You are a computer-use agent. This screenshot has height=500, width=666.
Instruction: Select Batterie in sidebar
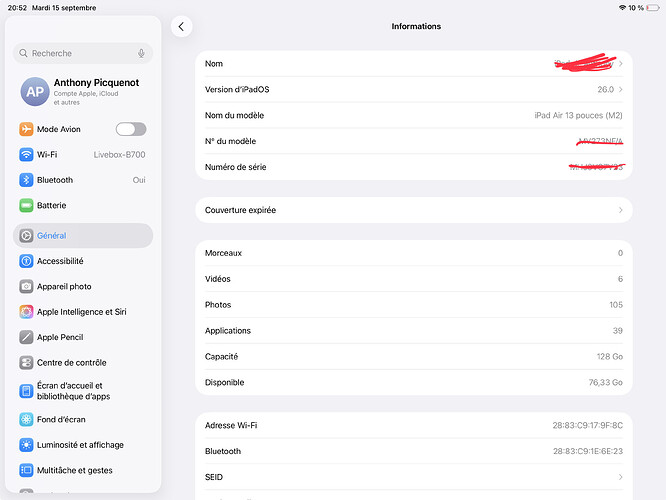click(x=83, y=206)
